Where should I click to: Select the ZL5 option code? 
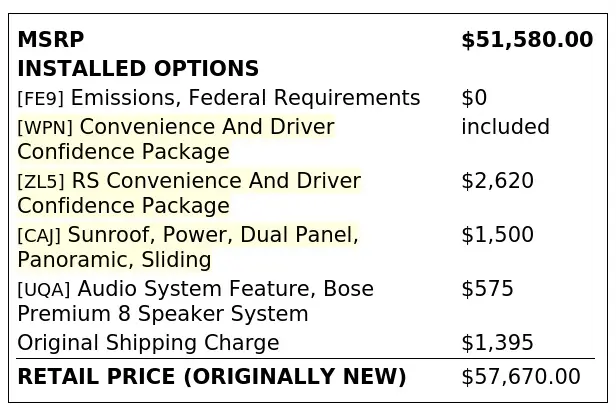[x=41, y=181]
